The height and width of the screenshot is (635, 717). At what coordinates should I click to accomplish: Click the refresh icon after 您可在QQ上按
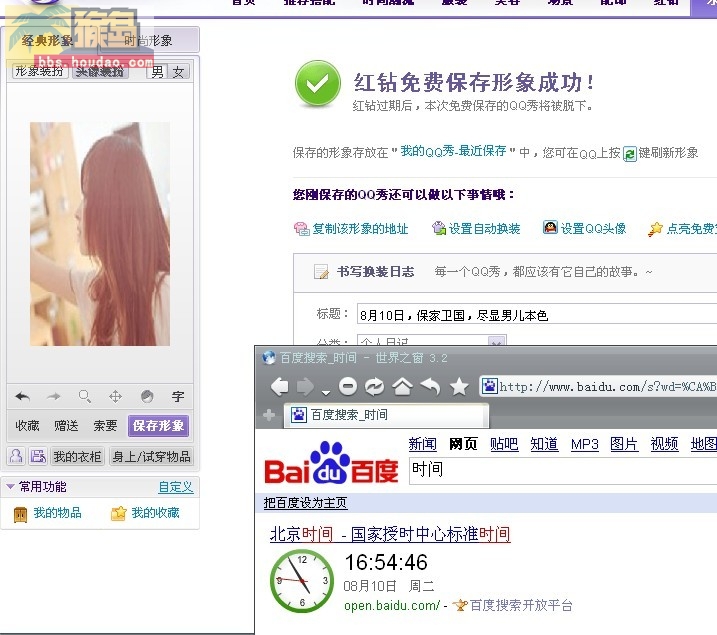coord(630,154)
